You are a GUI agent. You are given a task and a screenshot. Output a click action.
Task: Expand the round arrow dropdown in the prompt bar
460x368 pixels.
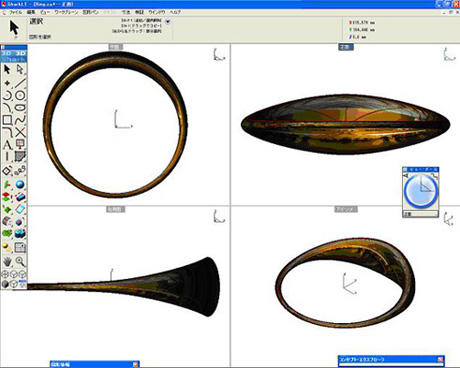pos(168,22)
